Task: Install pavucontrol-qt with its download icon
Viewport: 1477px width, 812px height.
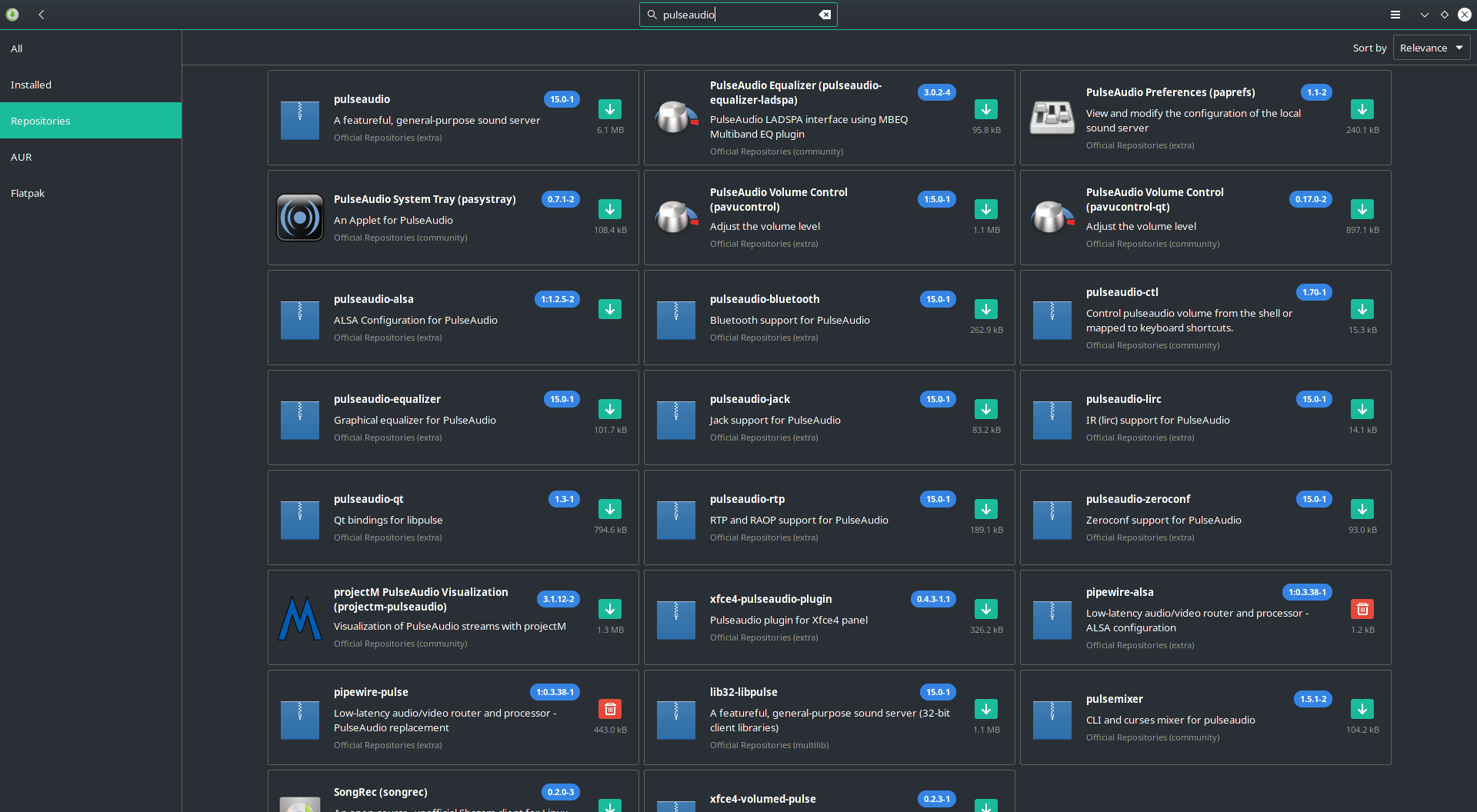Action: click(x=1362, y=209)
